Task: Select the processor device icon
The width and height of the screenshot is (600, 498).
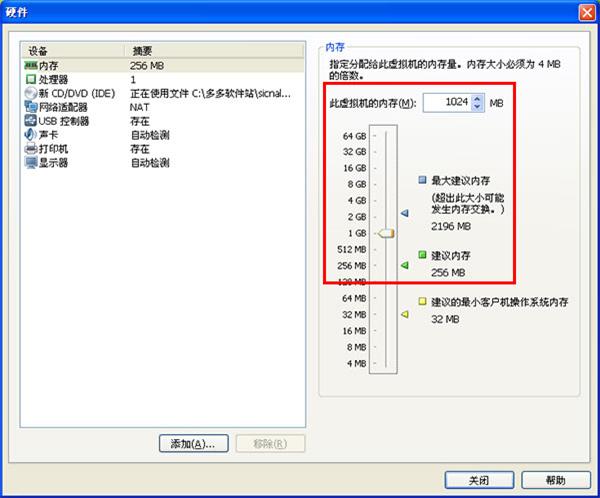Action: click(x=31, y=79)
